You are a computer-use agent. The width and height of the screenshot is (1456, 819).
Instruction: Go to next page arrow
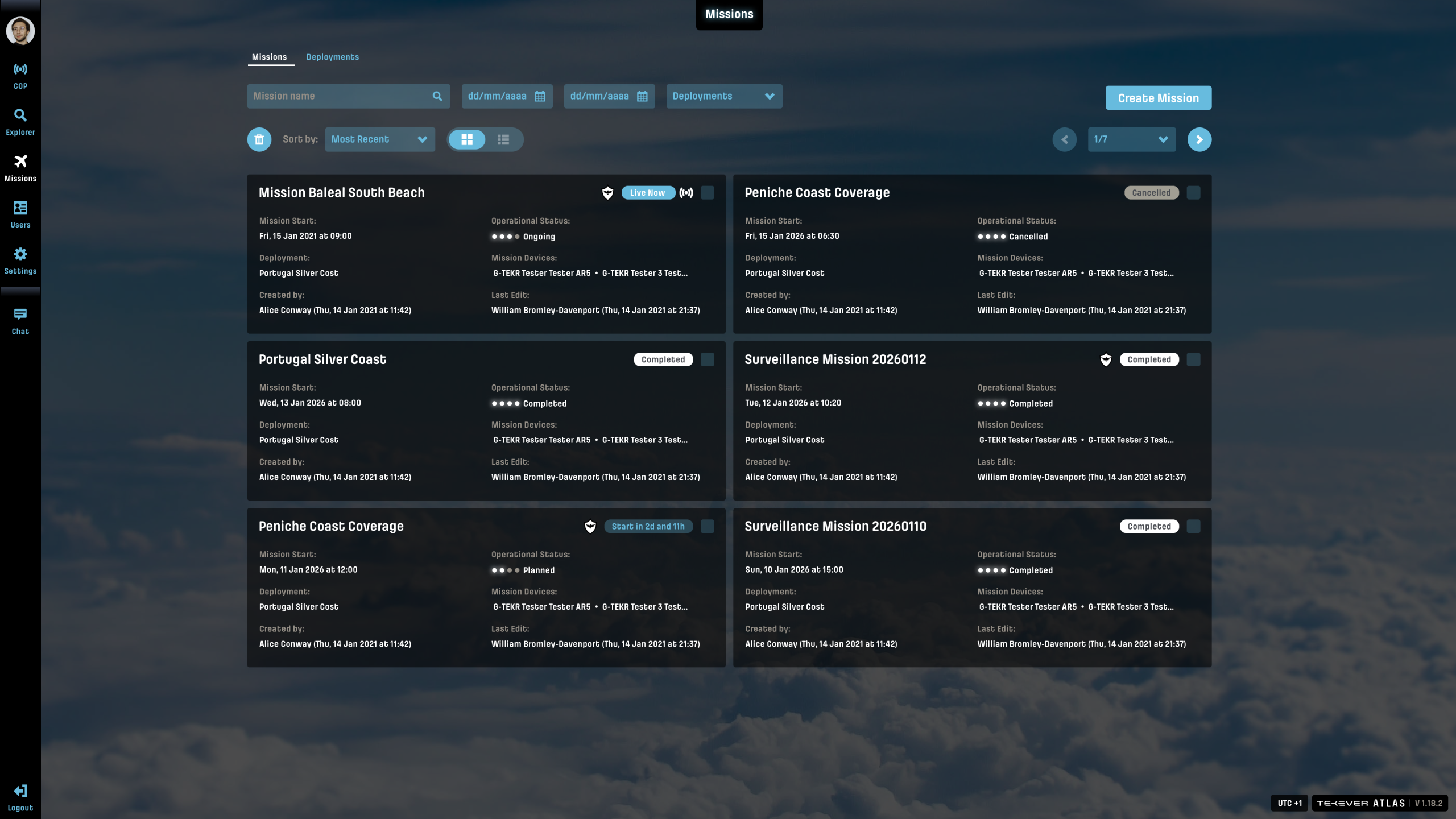tap(1199, 139)
